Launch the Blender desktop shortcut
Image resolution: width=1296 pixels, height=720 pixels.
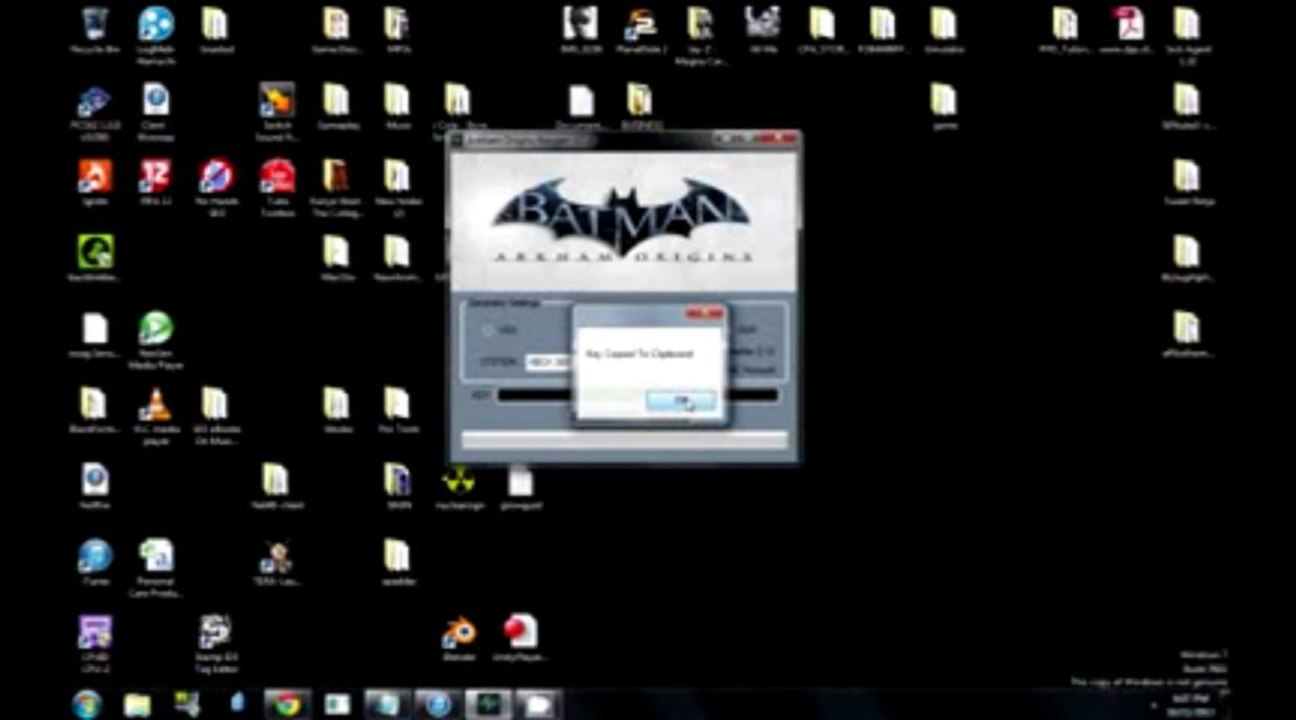pos(459,639)
